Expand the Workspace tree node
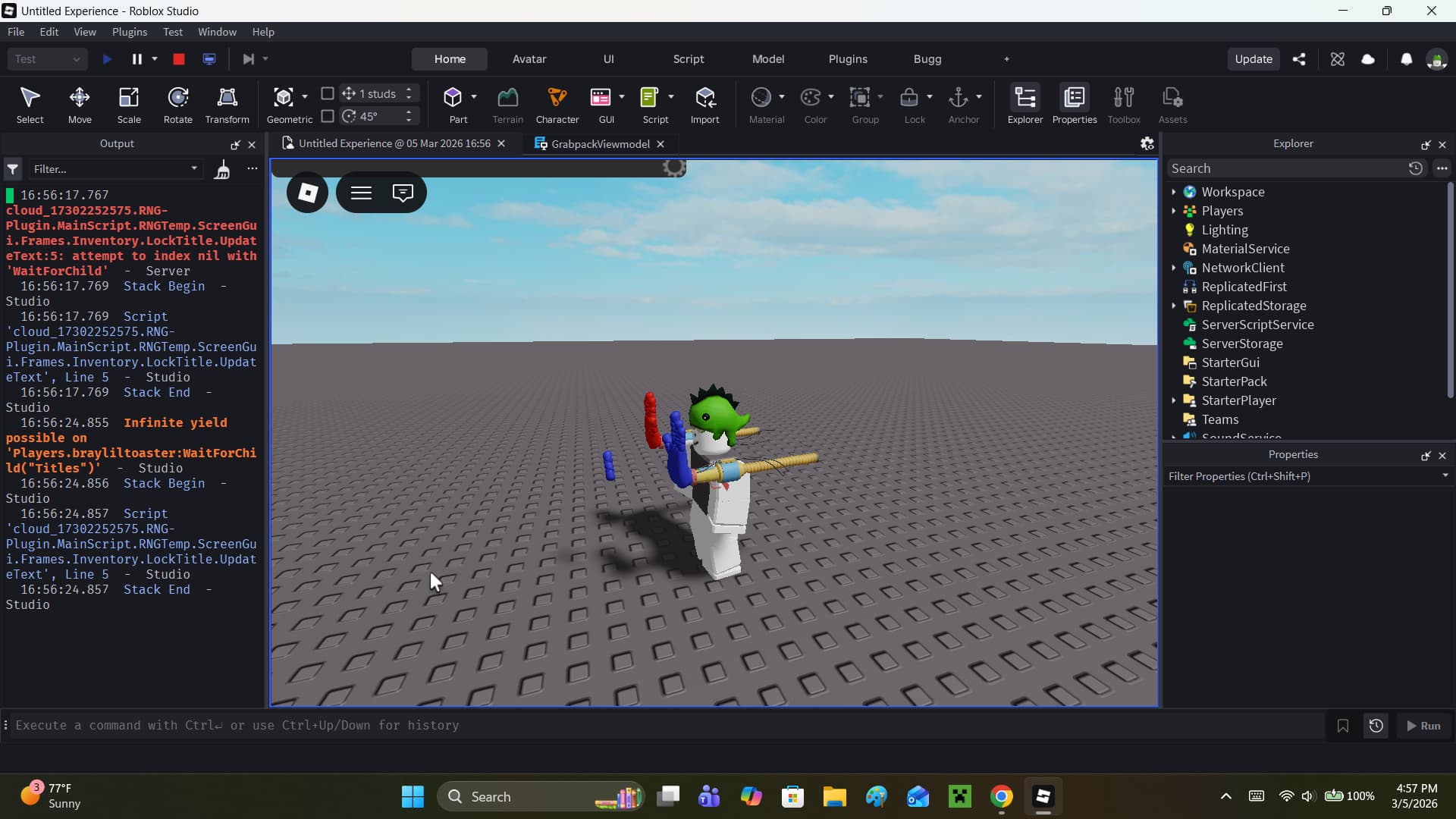 [1174, 192]
